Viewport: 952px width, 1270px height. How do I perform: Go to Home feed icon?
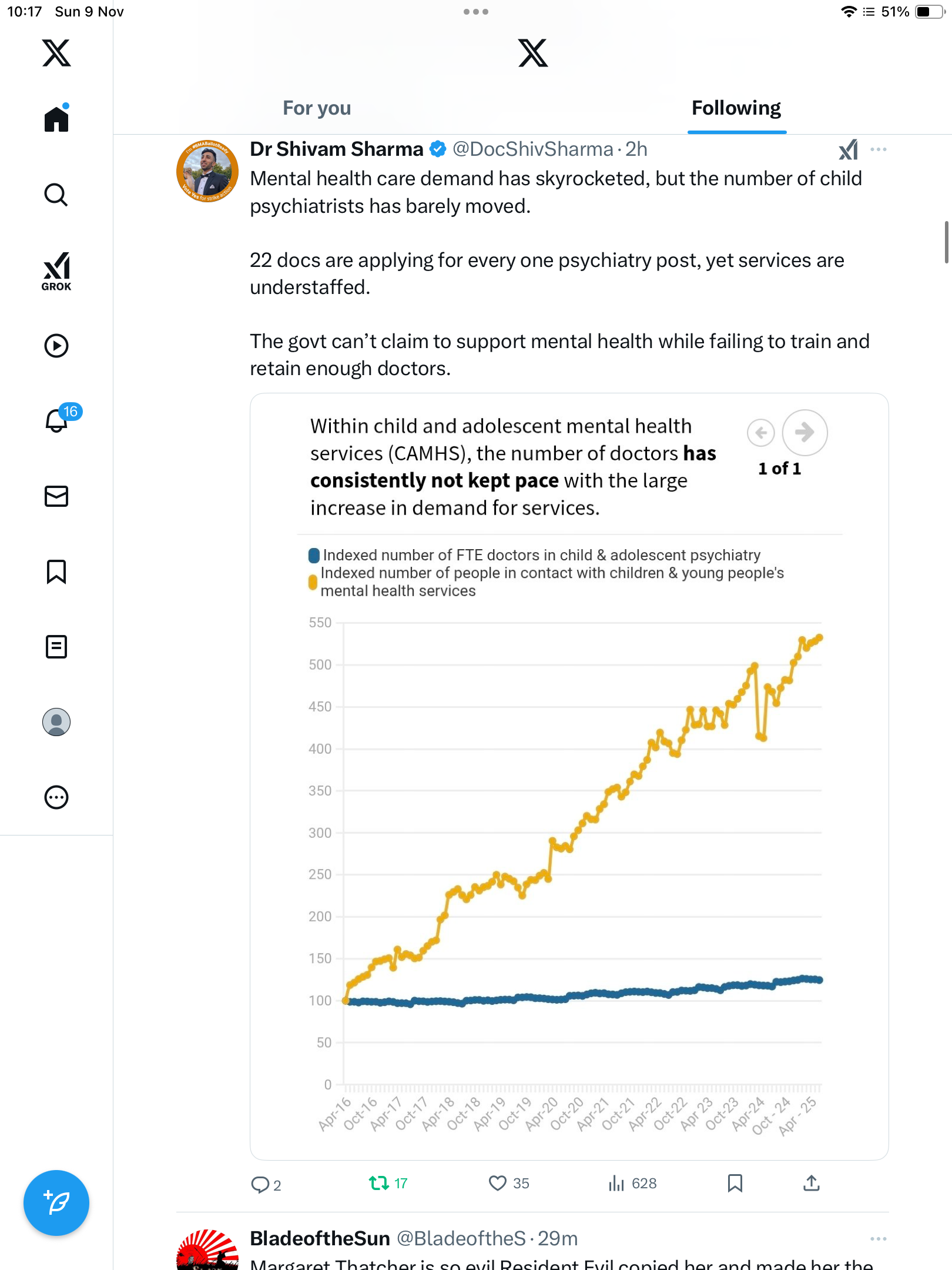point(56,119)
